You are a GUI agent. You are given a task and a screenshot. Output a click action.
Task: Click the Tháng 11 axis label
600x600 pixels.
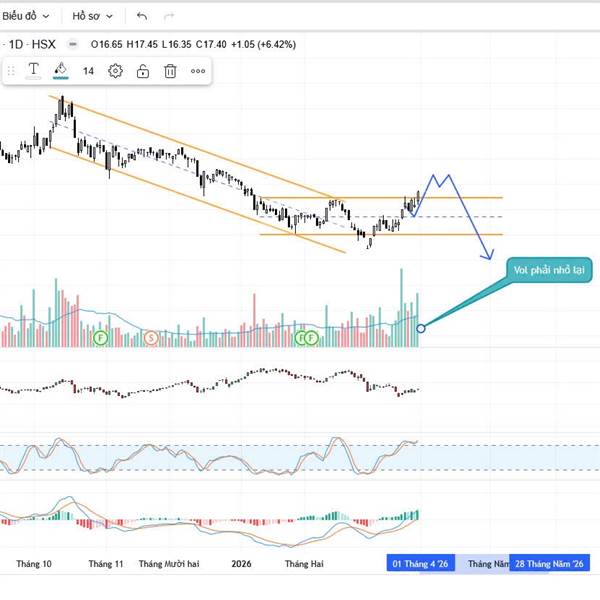pyautogui.click(x=106, y=564)
